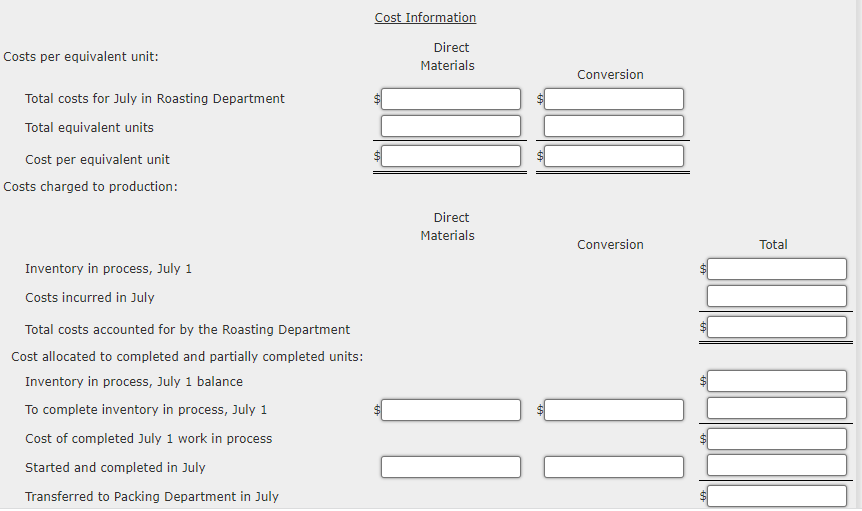The height and width of the screenshot is (511, 862).
Task: Click Conversion Started and completed in July field
Action: coord(614,467)
